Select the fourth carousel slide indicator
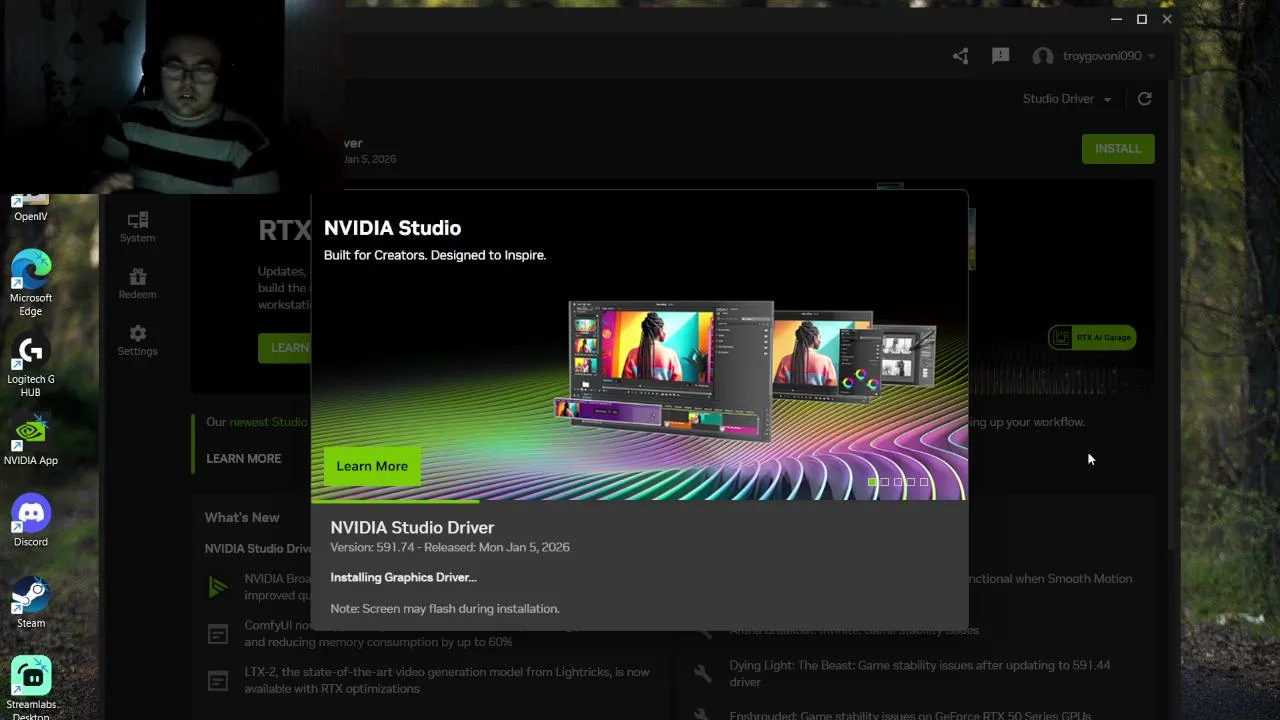The height and width of the screenshot is (720, 1280). click(911, 482)
